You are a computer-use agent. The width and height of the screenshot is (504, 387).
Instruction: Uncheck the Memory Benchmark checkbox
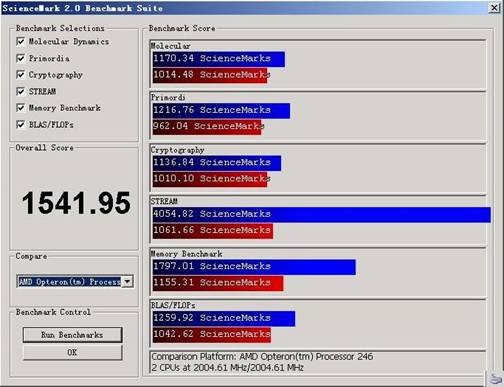click(20, 108)
